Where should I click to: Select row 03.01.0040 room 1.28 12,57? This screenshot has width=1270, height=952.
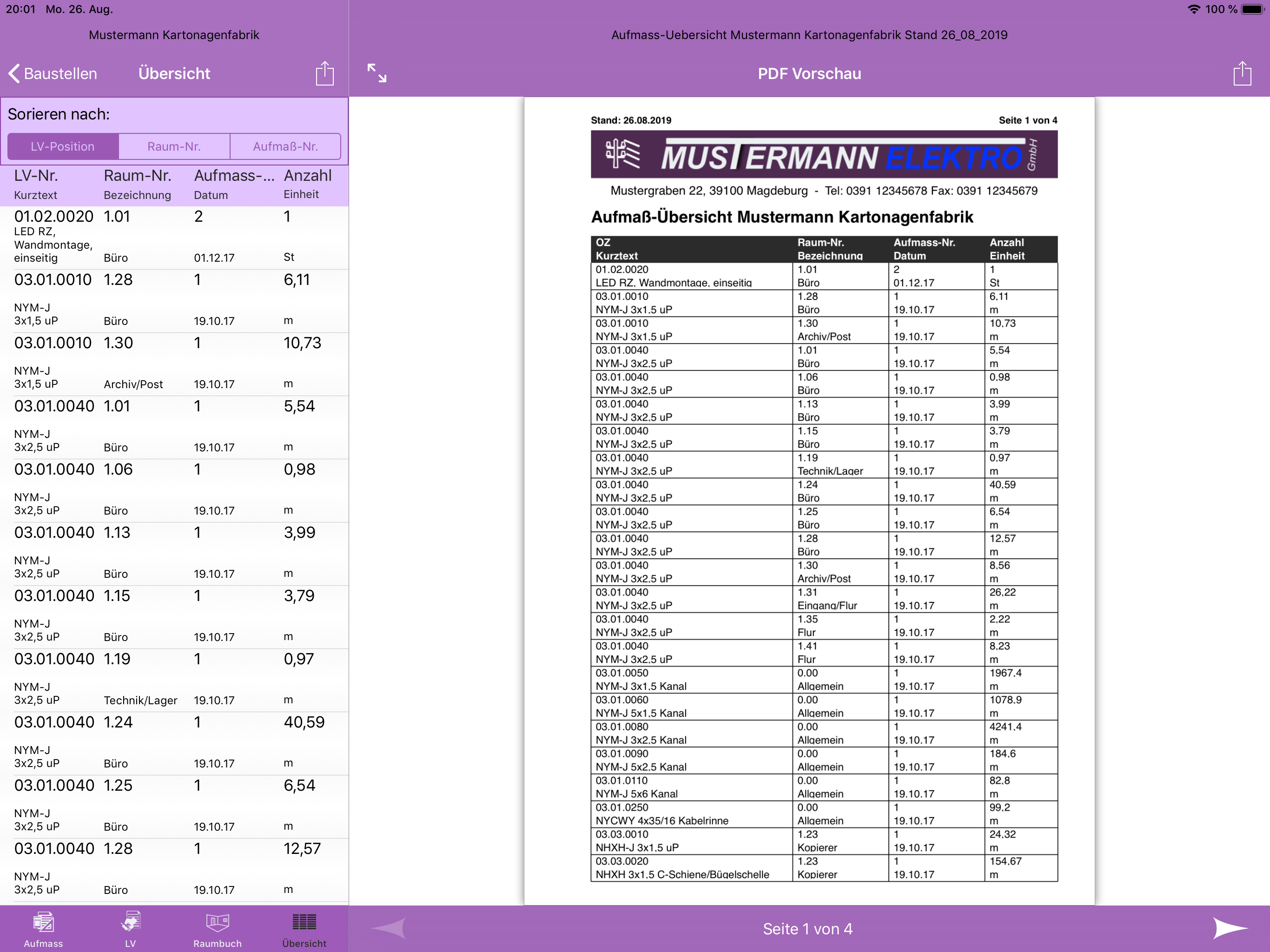click(x=174, y=870)
